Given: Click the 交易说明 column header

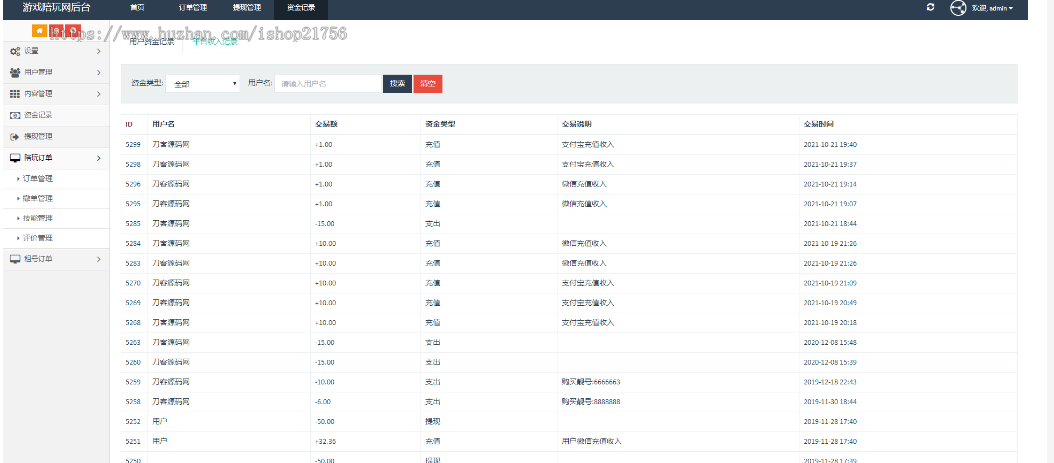Looking at the screenshot, I should pyautogui.click(x=577, y=125).
